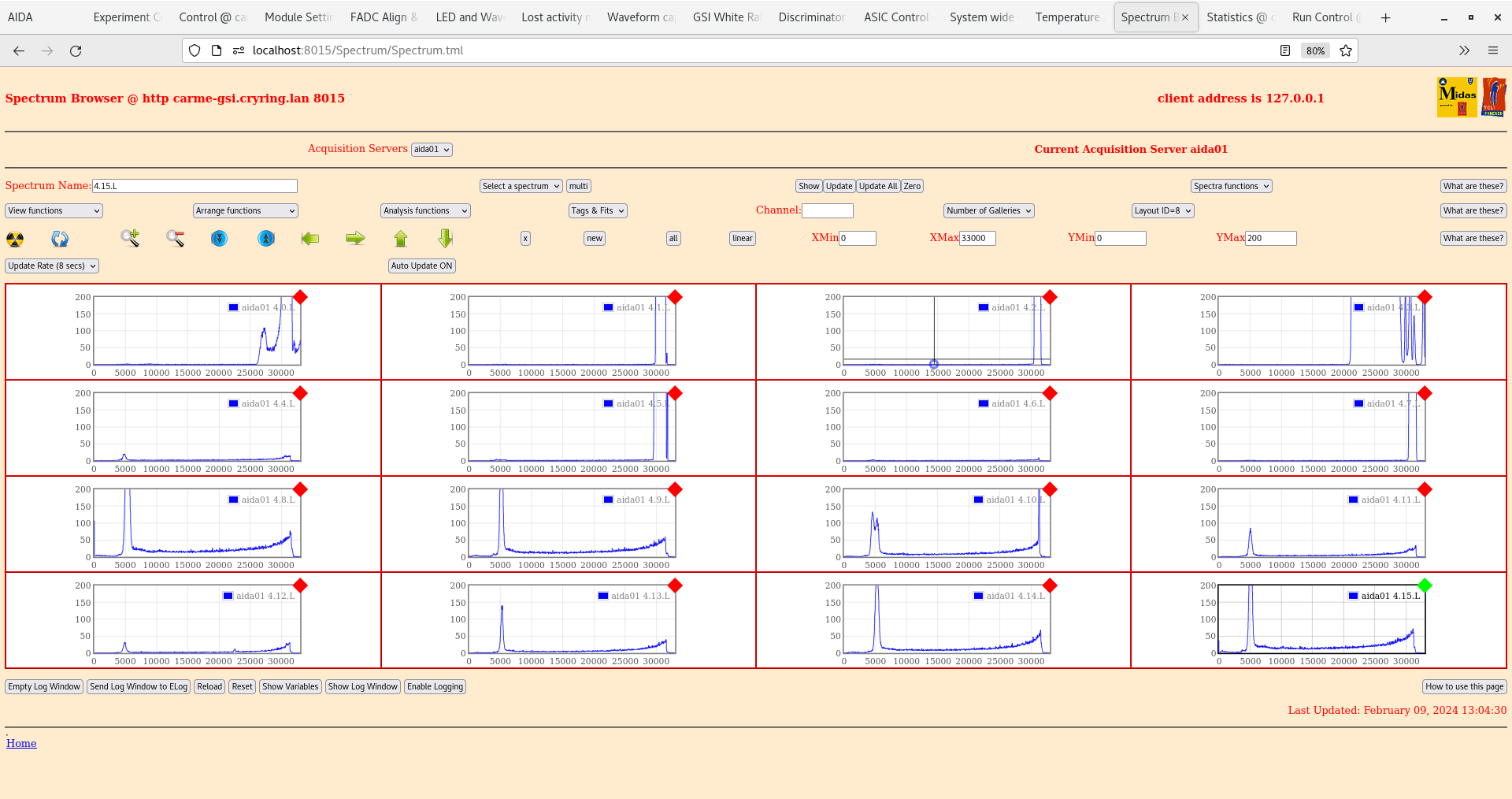
Task: Toggle the Auto Update ON button
Action: pyautogui.click(x=421, y=266)
